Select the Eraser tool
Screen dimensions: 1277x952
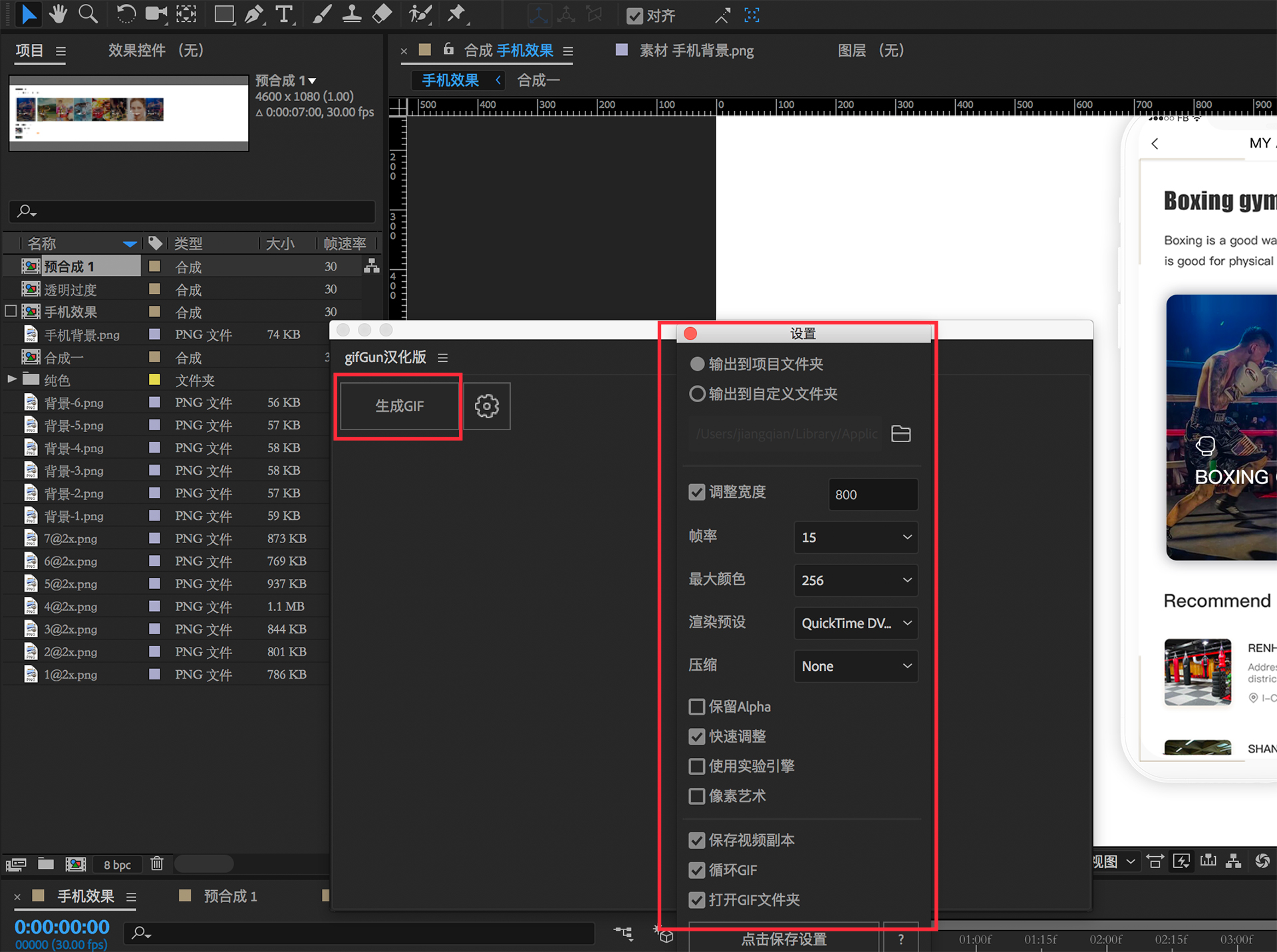pyautogui.click(x=382, y=14)
